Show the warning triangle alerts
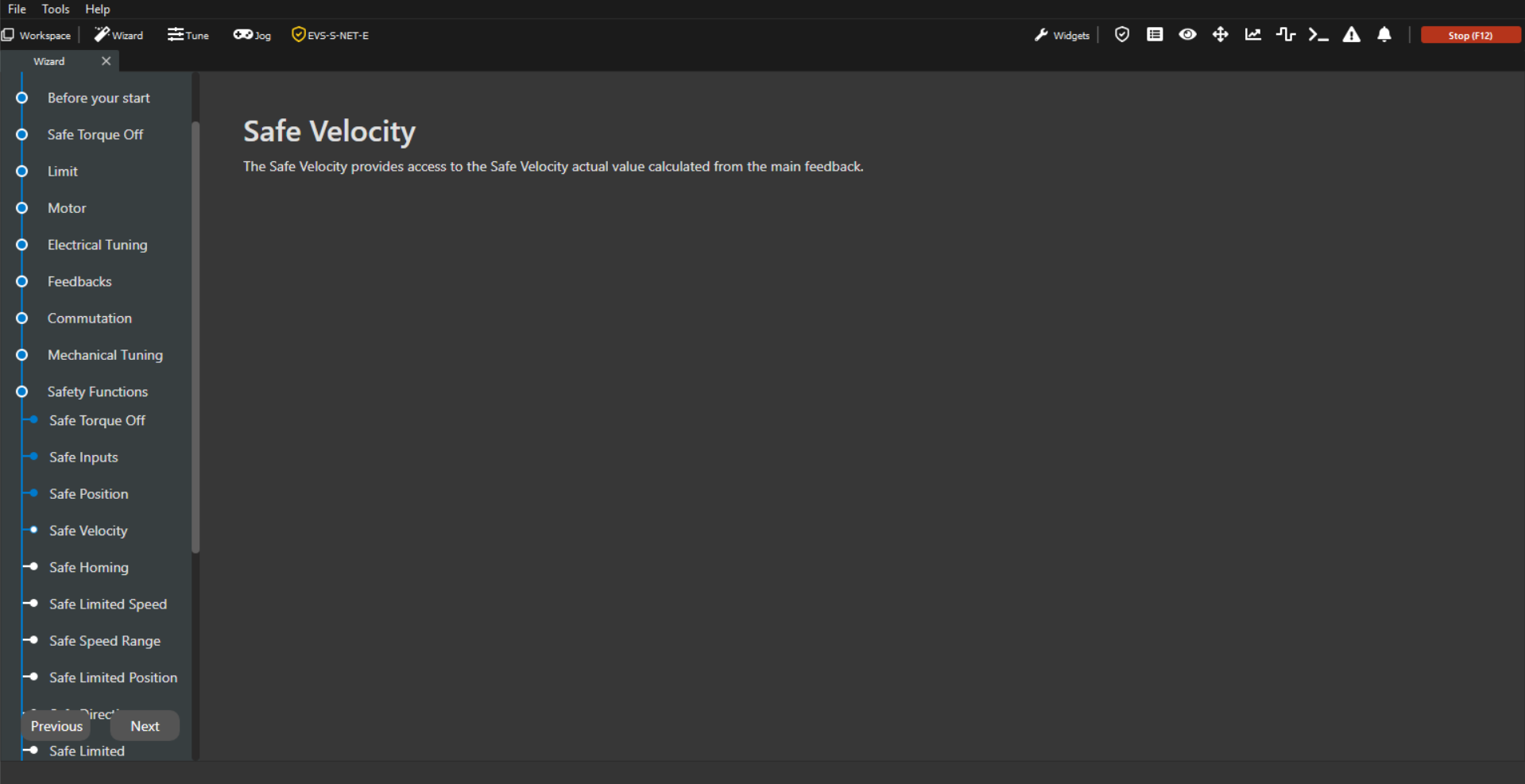 pyautogui.click(x=1351, y=35)
